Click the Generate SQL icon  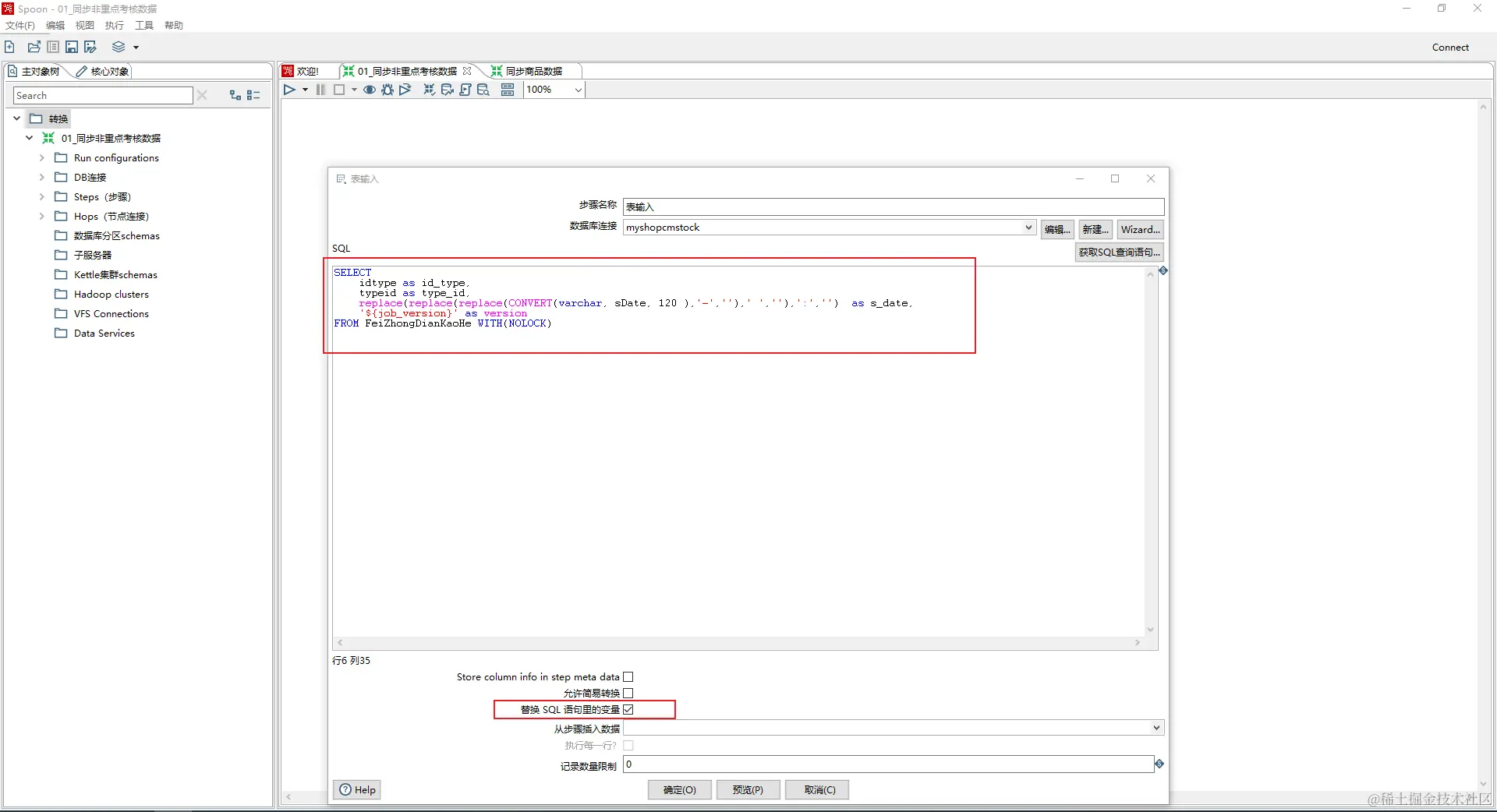(x=465, y=90)
